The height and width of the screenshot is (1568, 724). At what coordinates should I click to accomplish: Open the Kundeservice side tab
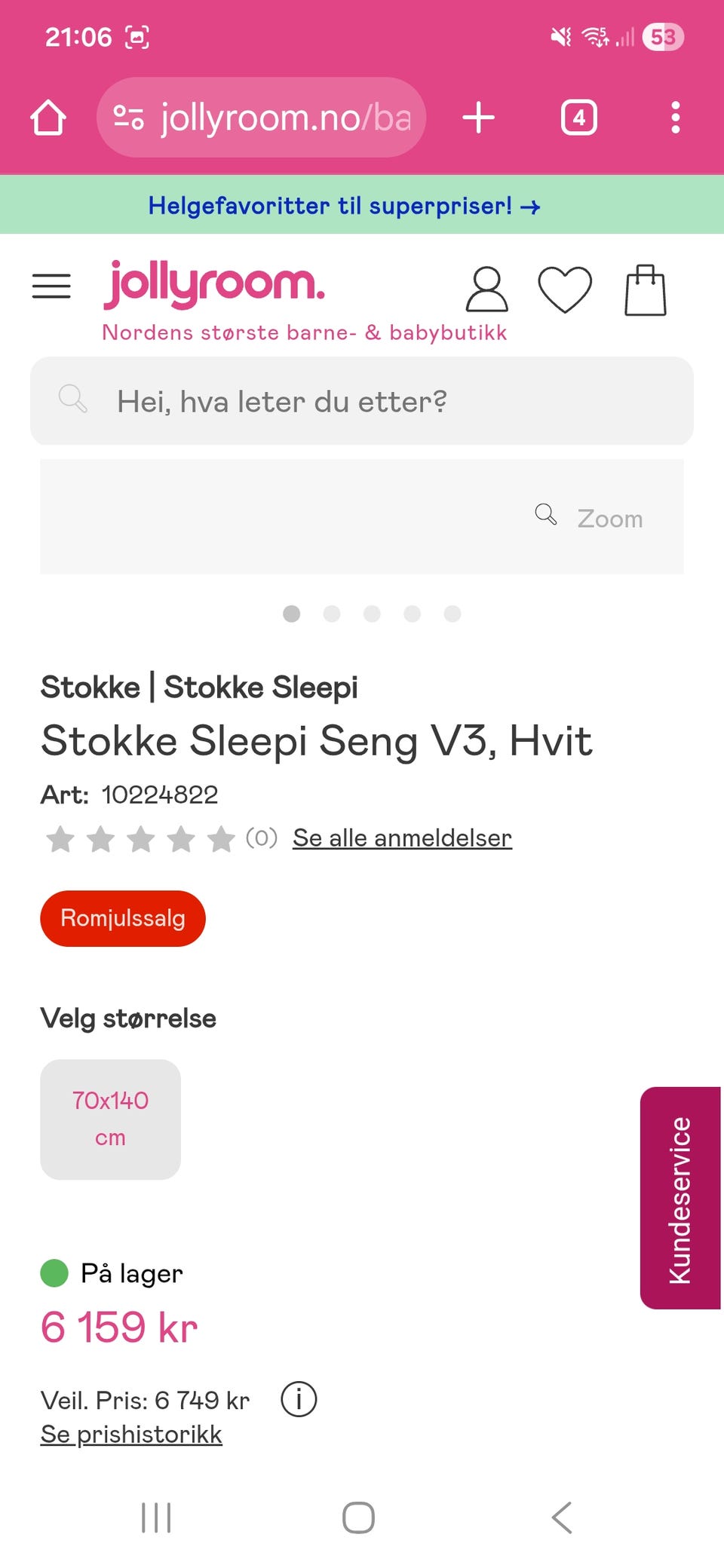(x=681, y=1198)
